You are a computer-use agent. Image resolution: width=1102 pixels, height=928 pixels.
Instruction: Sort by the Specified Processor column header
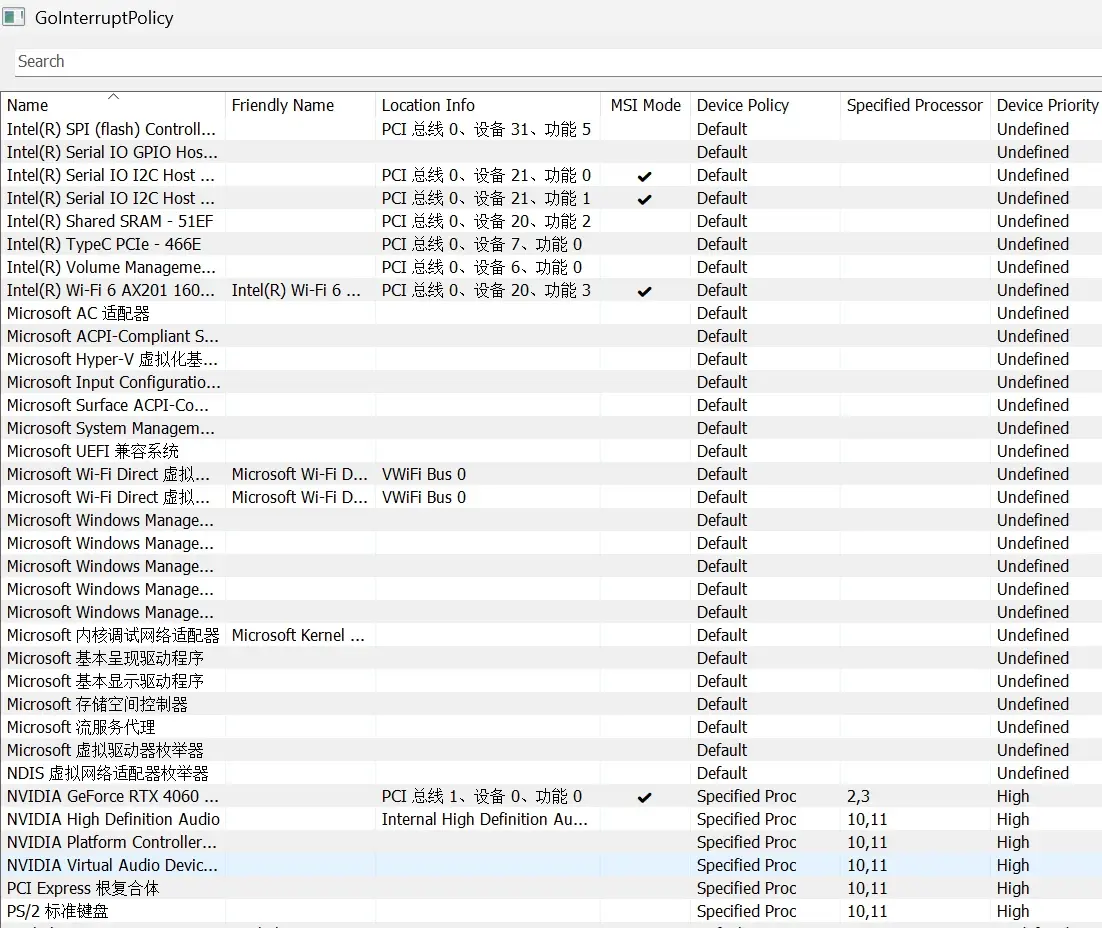[914, 105]
